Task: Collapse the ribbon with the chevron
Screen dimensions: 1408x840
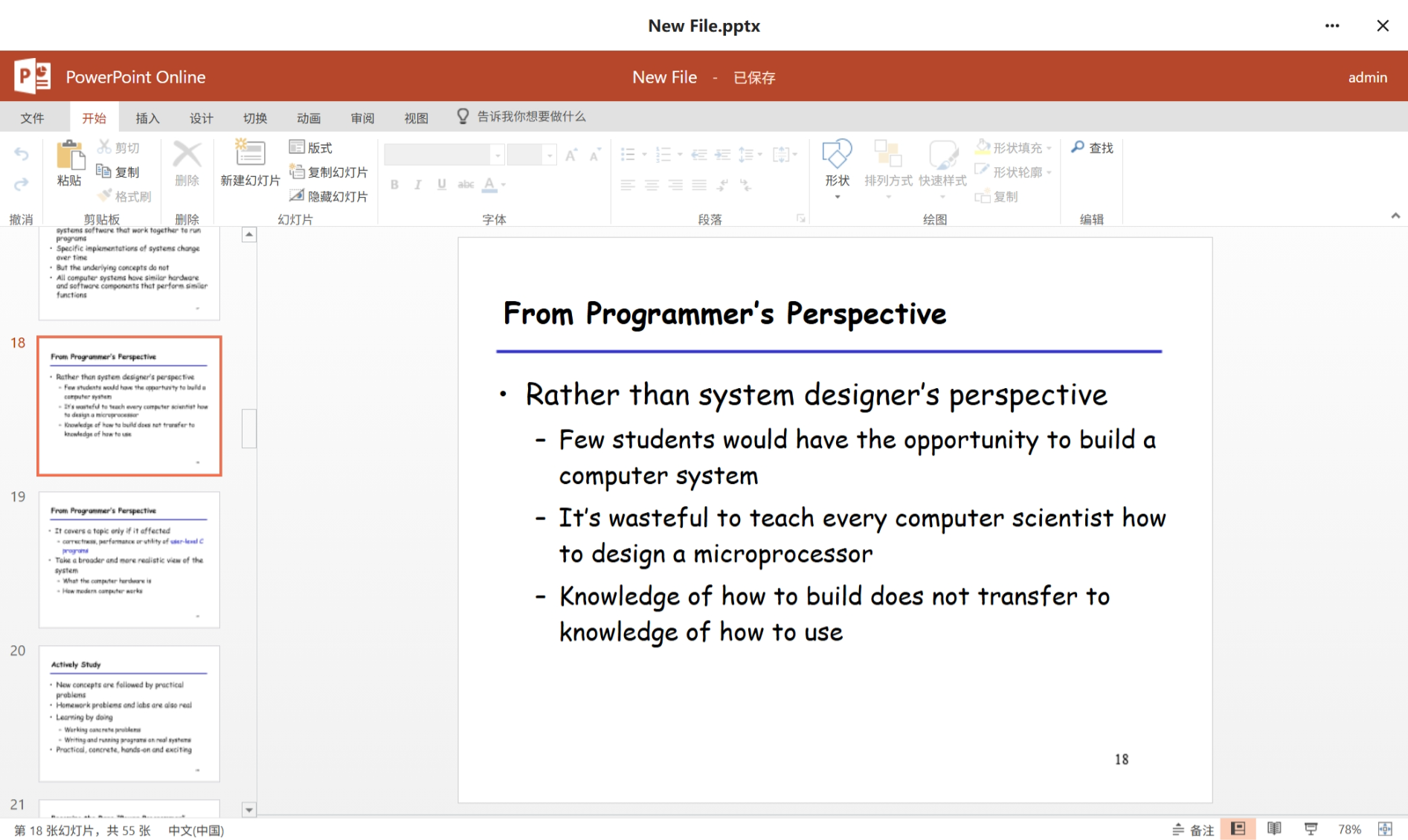Action: coord(1395,216)
